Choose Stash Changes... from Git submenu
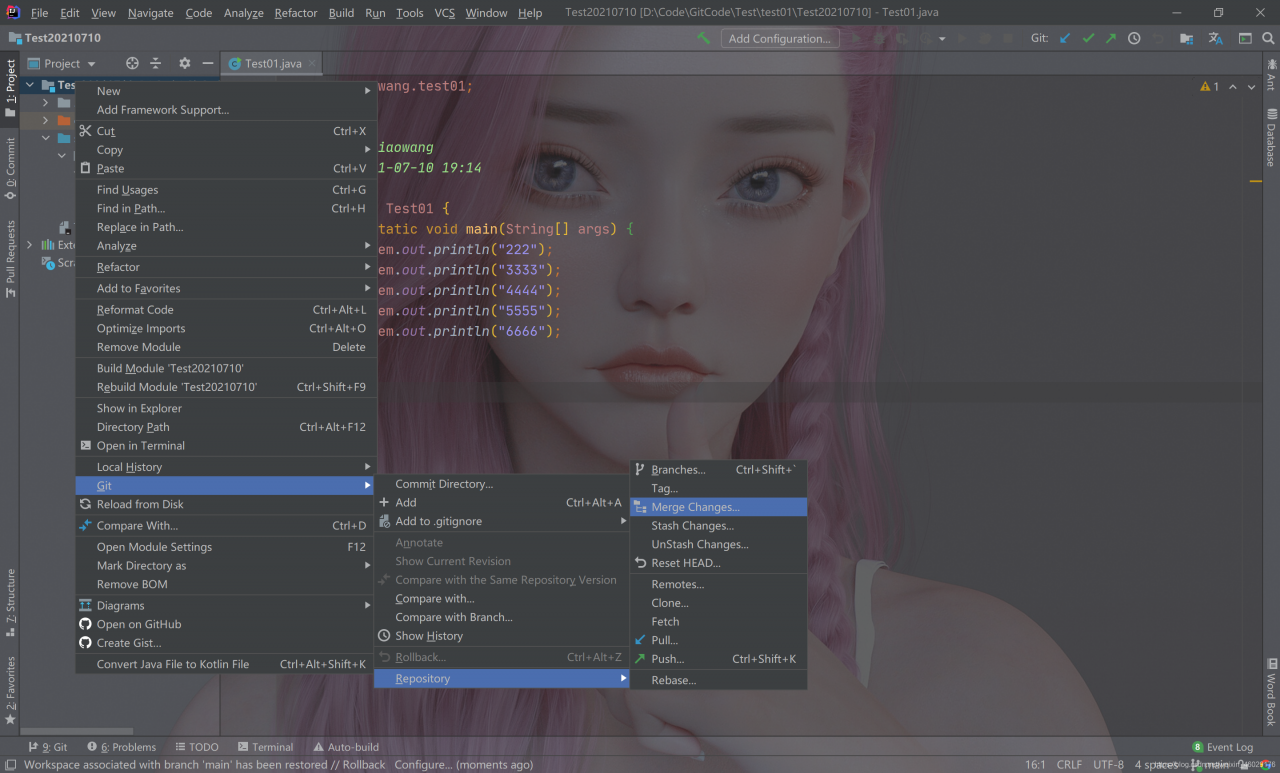 [692, 526]
